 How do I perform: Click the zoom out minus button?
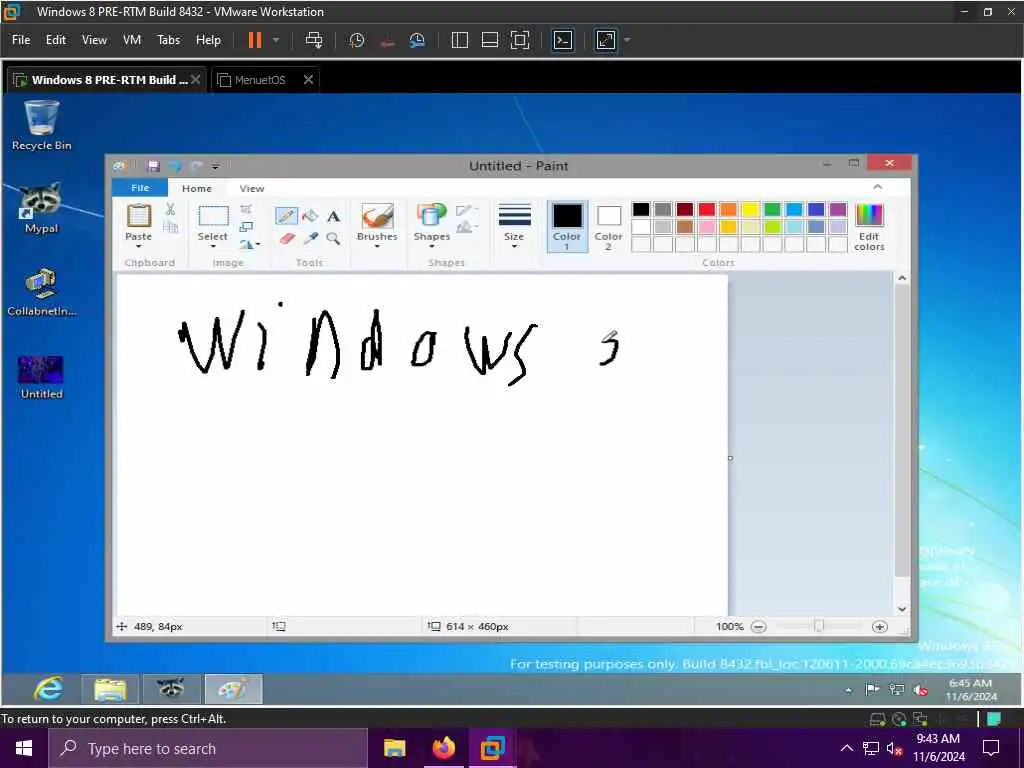pos(758,626)
